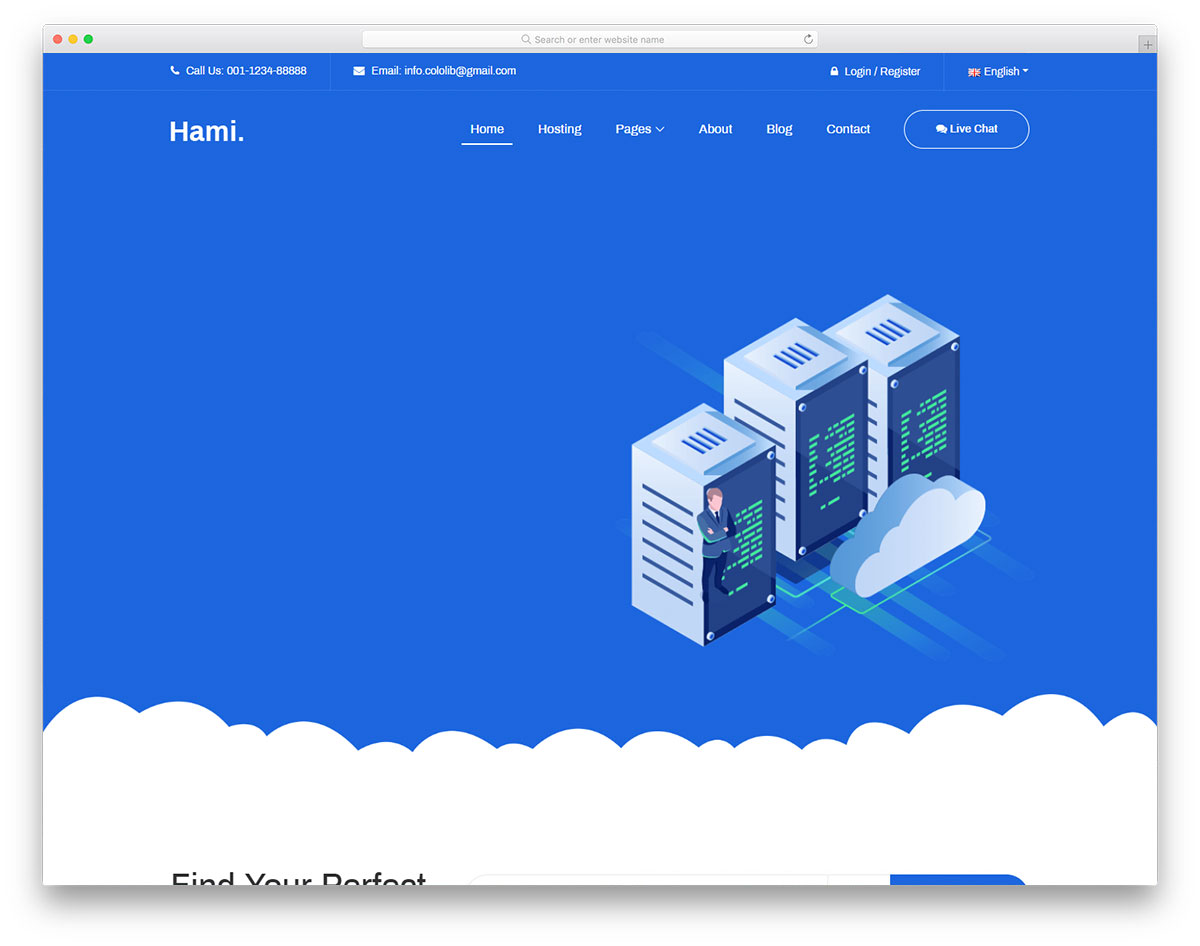This screenshot has width=1200, height=946.
Task: Close the browser window with the red button
Action: 58,39
